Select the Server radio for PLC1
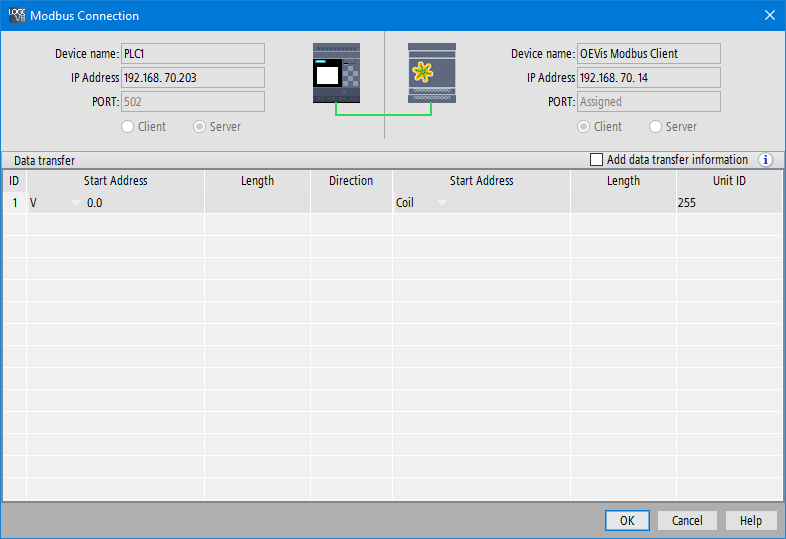Viewport: 786px width, 539px height. pos(200,127)
